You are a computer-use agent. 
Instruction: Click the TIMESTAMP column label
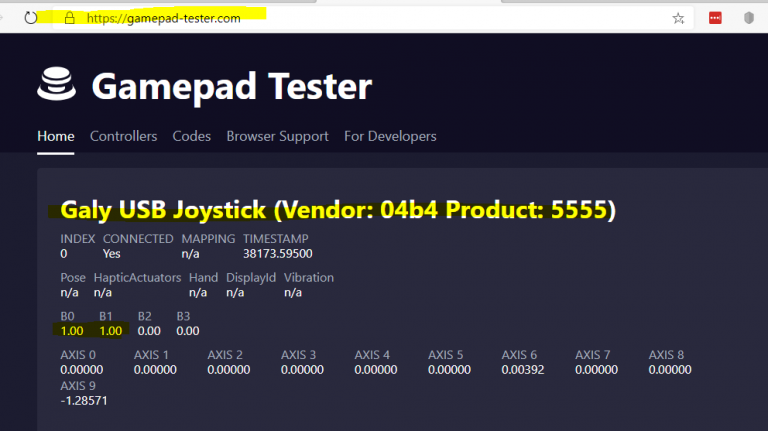pyautogui.click(x=276, y=239)
